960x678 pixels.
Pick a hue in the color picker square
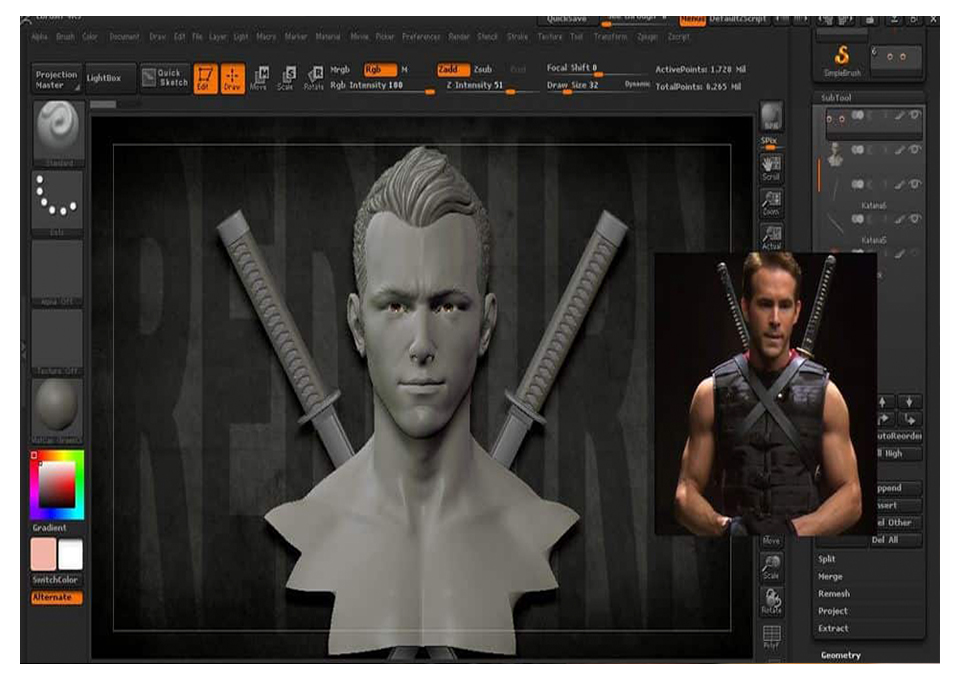tap(57, 485)
